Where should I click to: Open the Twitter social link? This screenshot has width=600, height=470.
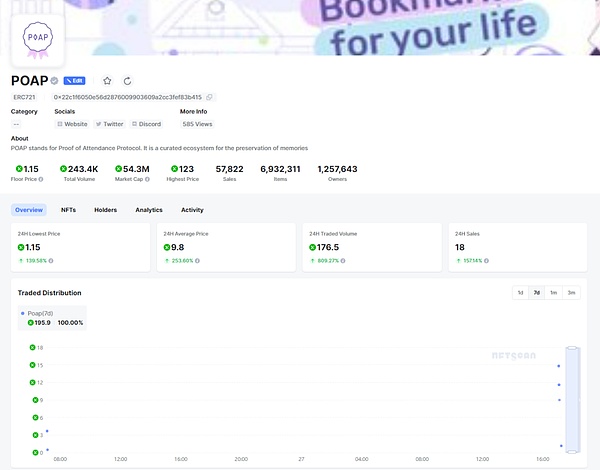[110, 124]
